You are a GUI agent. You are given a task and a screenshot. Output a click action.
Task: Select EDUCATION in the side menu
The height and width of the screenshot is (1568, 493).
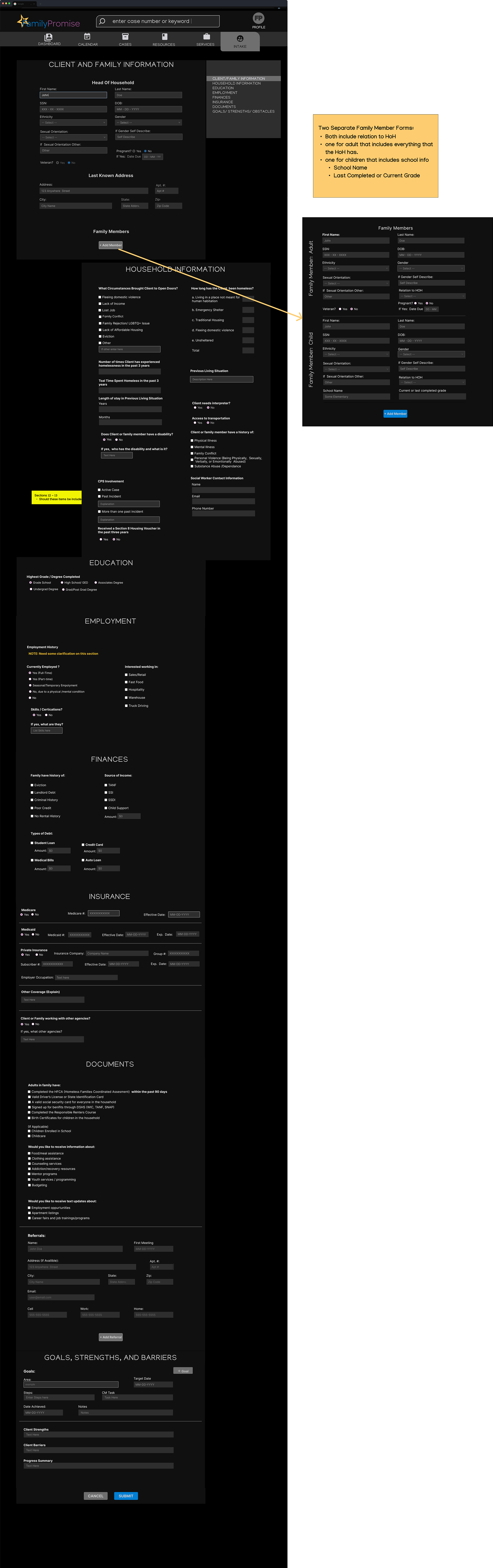point(223,88)
